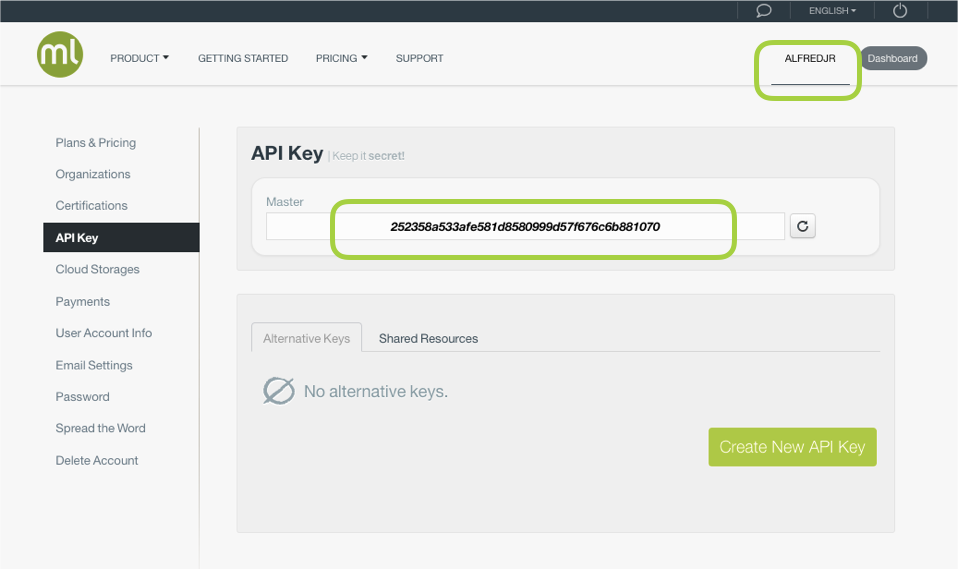Click the No alternative keys empty icon
The height and width of the screenshot is (569, 958).
pyautogui.click(x=279, y=391)
